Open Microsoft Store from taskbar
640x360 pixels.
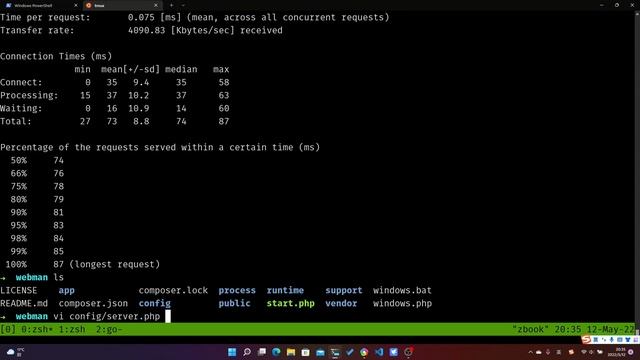pos(305,352)
